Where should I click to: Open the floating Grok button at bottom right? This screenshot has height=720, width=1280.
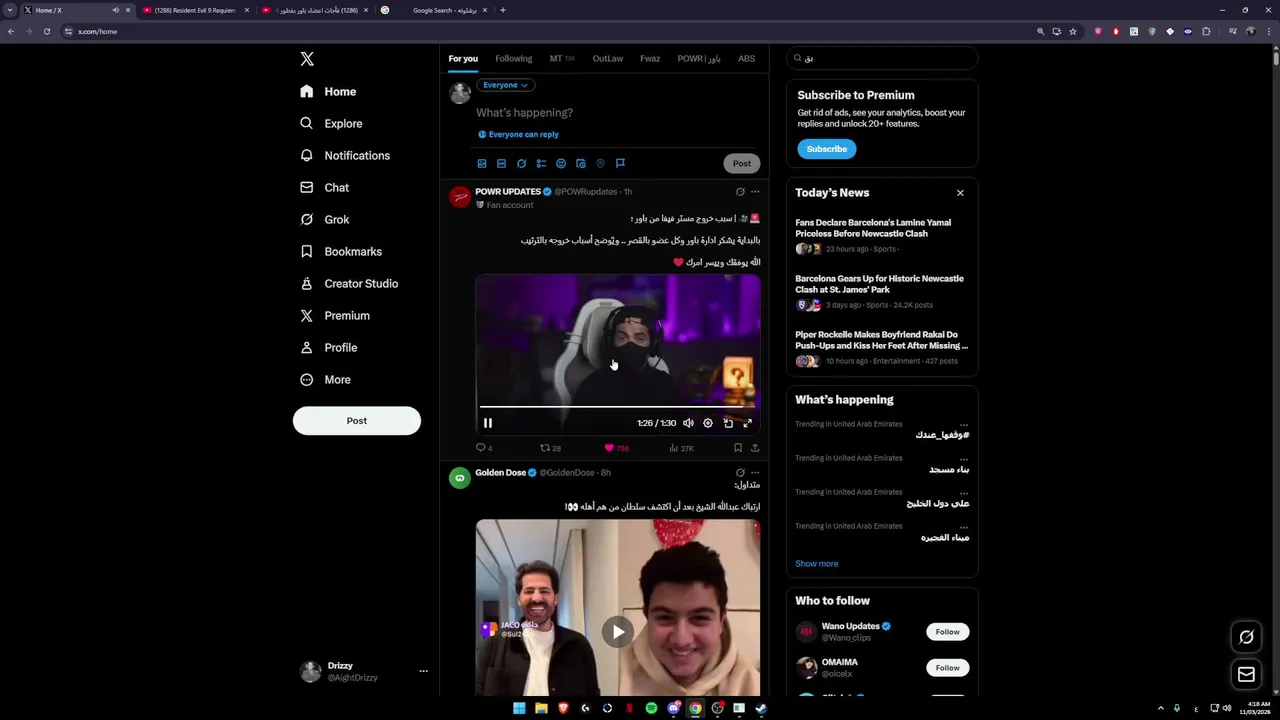tap(1246, 637)
